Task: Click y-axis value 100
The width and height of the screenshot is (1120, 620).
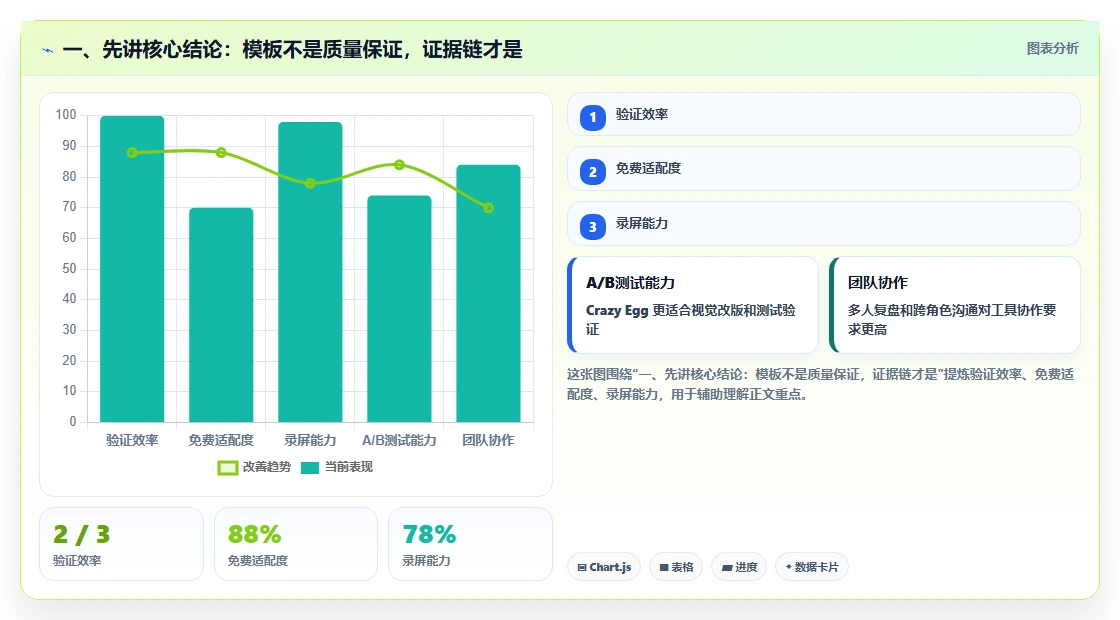Action: 66,114
